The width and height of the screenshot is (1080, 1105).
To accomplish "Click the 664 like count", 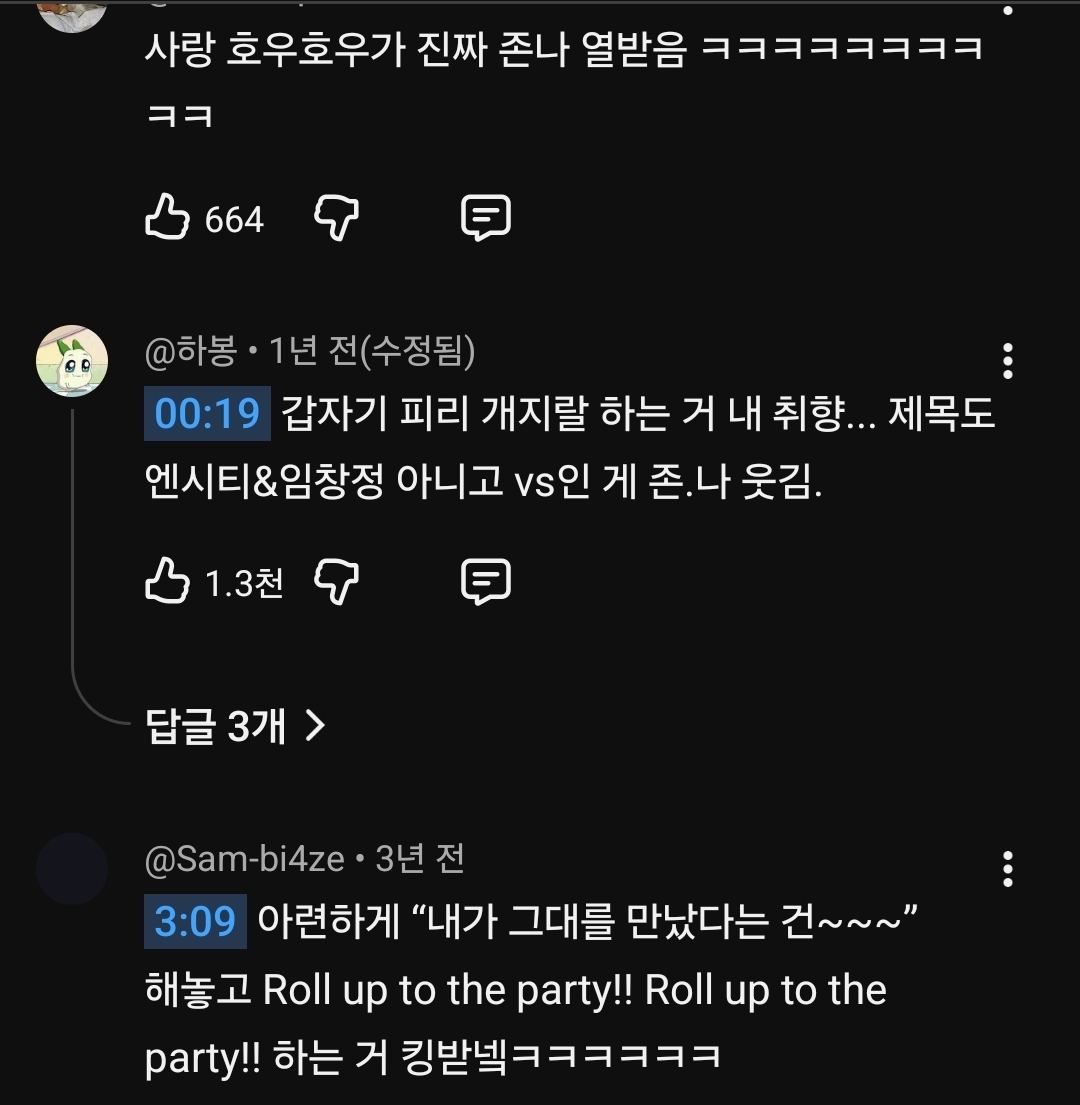I will (x=234, y=219).
